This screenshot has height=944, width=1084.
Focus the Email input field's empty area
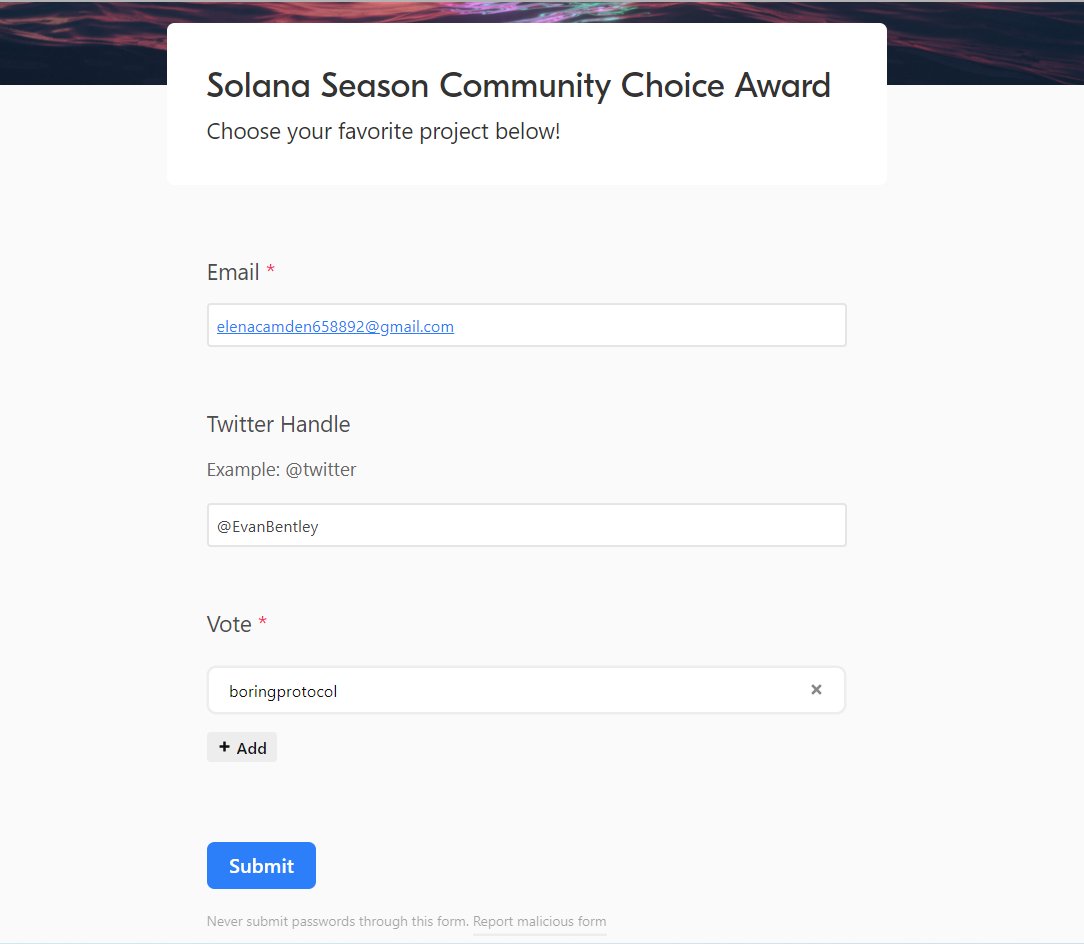(650, 325)
